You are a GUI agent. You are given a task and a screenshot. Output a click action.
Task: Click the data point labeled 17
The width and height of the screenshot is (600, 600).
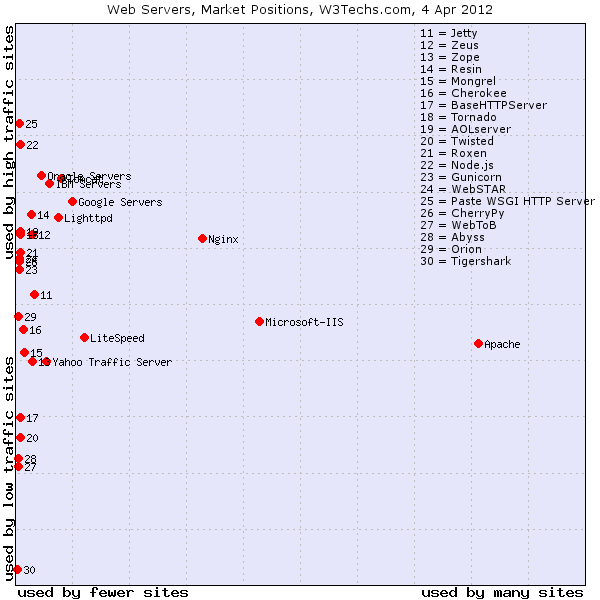(x=21, y=417)
